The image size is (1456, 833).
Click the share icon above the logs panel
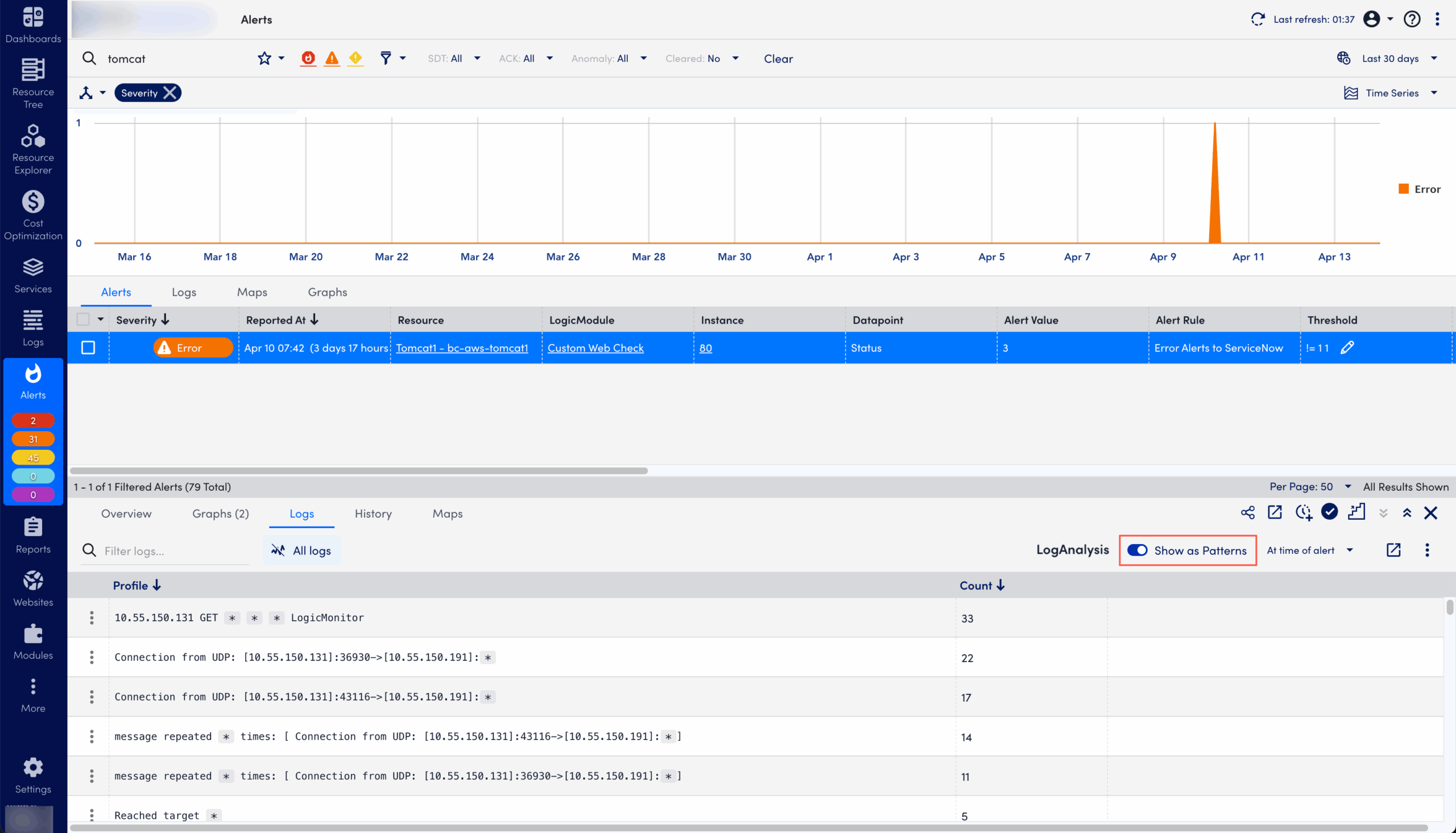pos(1248,513)
